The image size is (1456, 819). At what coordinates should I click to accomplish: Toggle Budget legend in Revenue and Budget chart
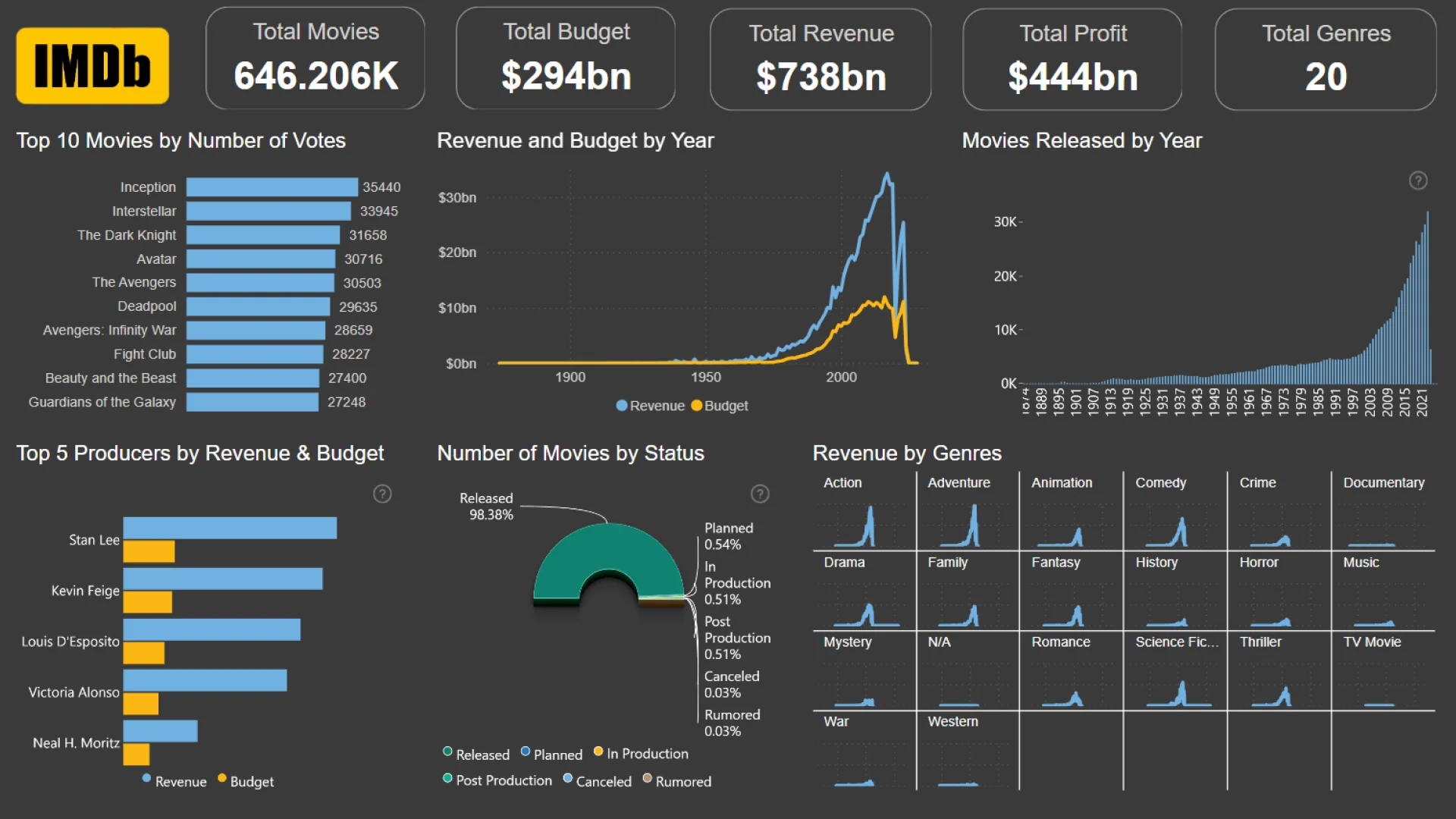(720, 406)
